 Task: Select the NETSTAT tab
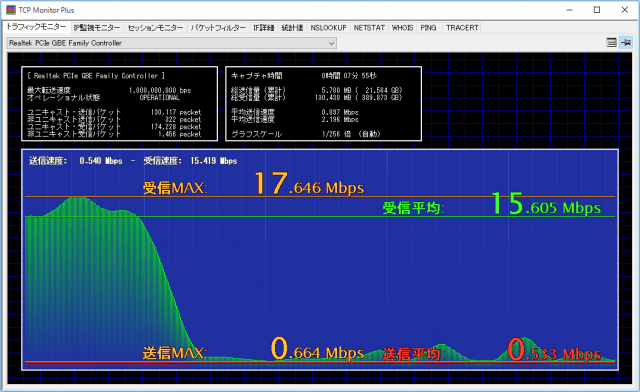click(x=369, y=28)
